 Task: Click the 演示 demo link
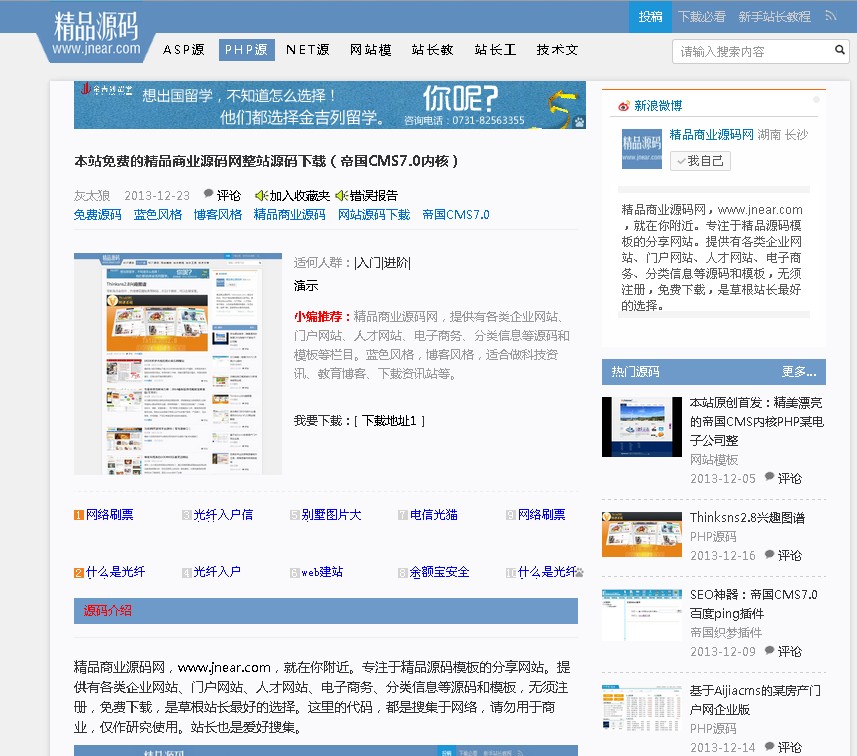click(x=306, y=285)
